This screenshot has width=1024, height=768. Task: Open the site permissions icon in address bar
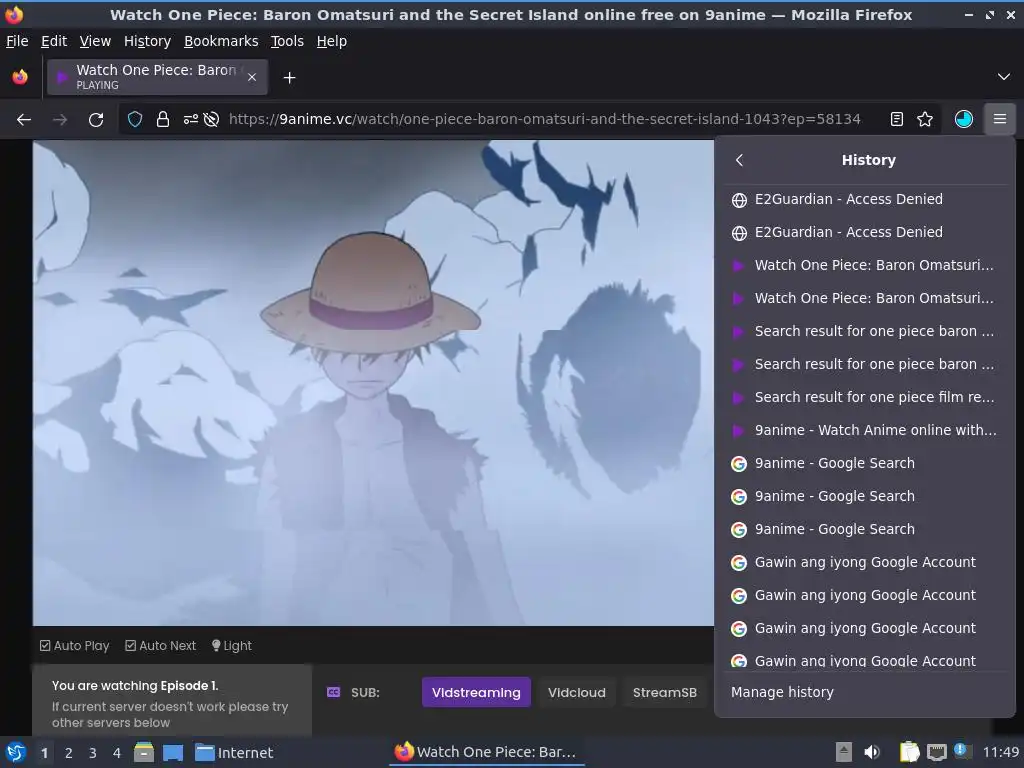point(191,120)
